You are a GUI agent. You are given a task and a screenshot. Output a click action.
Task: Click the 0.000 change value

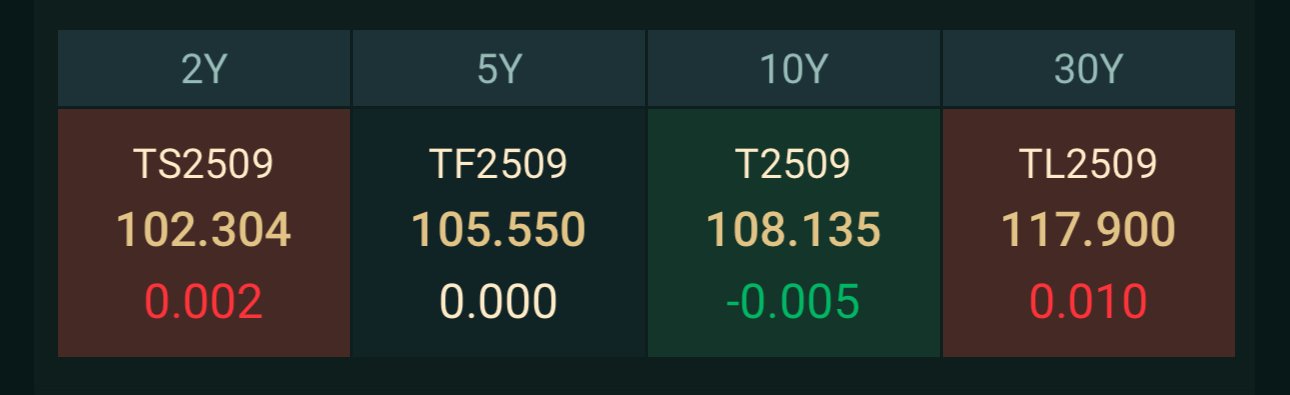pyautogui.click(x=499, y=302)
